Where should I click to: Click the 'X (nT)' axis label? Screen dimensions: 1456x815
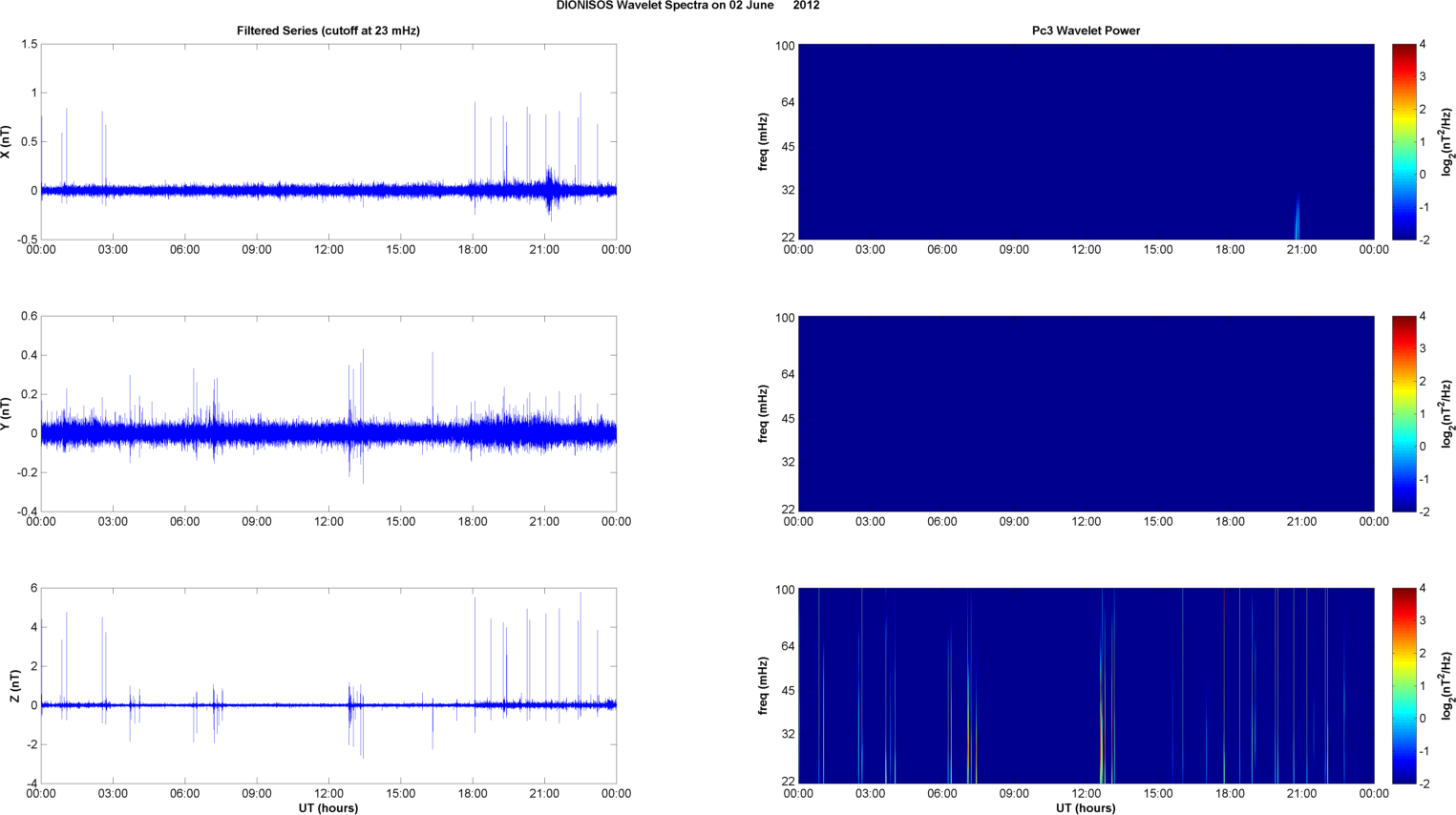tap(6, 142)
